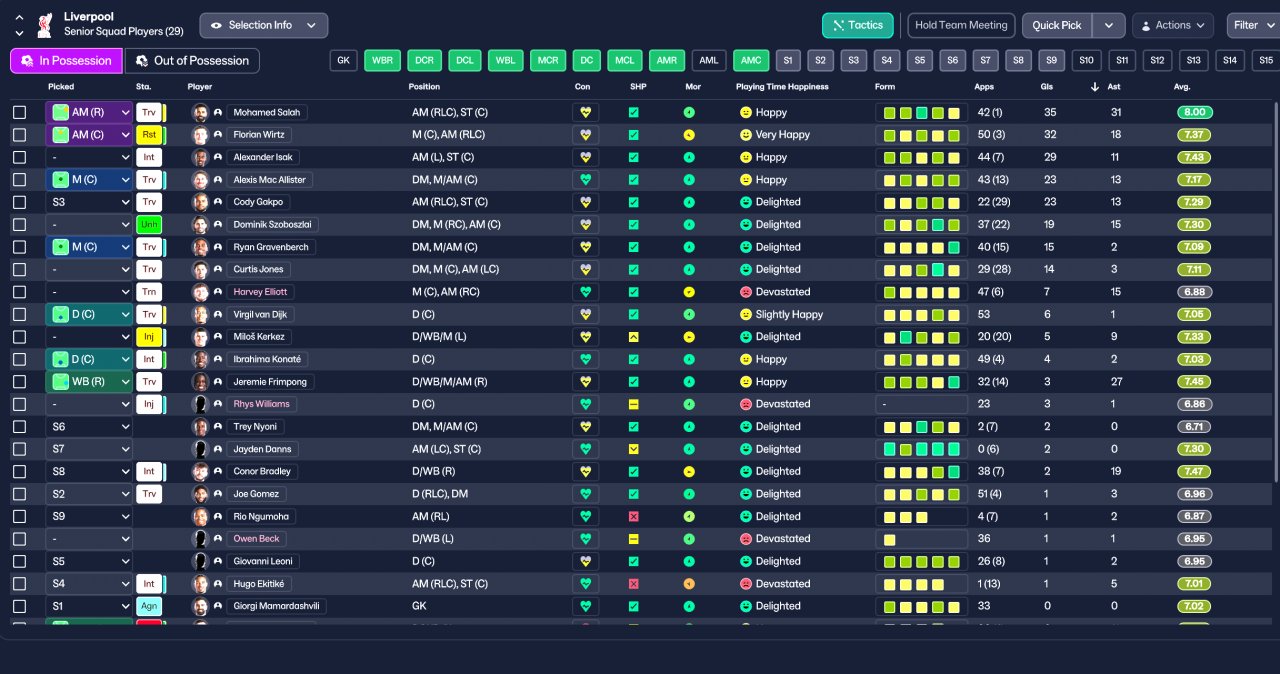Click Mohamed Salah's condition heart icon

pos(586,113)
